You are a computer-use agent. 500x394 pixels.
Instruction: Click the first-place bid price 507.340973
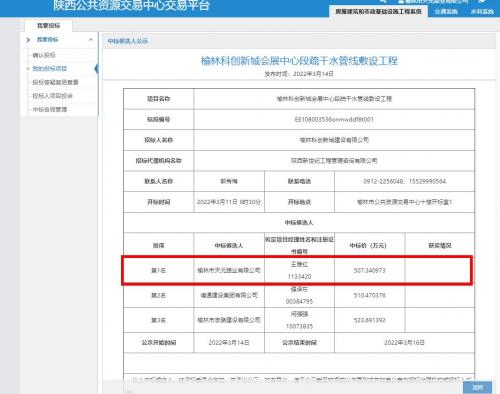click(x=370, y=270)
